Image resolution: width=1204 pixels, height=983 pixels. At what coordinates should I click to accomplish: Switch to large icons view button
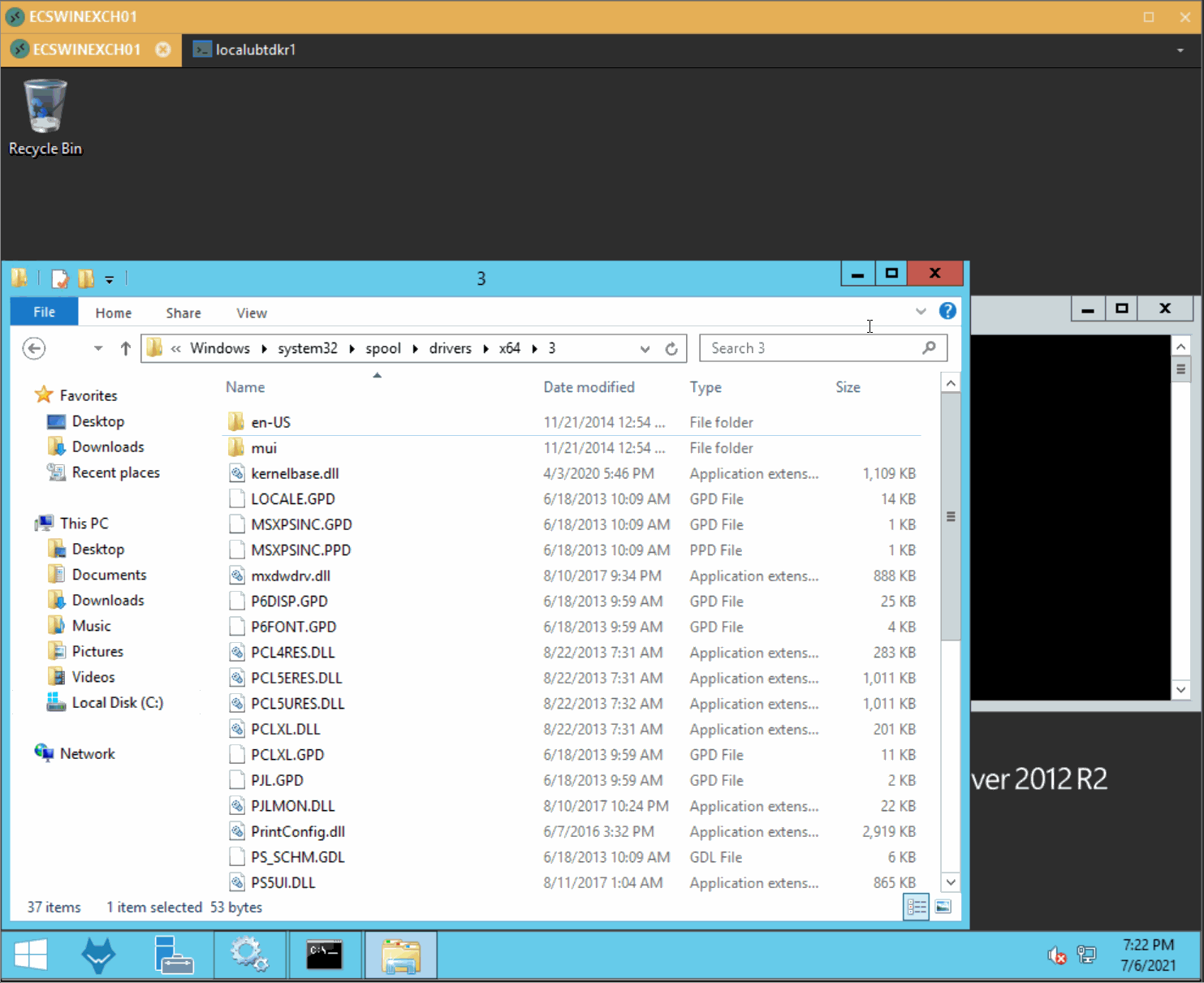coord(943,907)
